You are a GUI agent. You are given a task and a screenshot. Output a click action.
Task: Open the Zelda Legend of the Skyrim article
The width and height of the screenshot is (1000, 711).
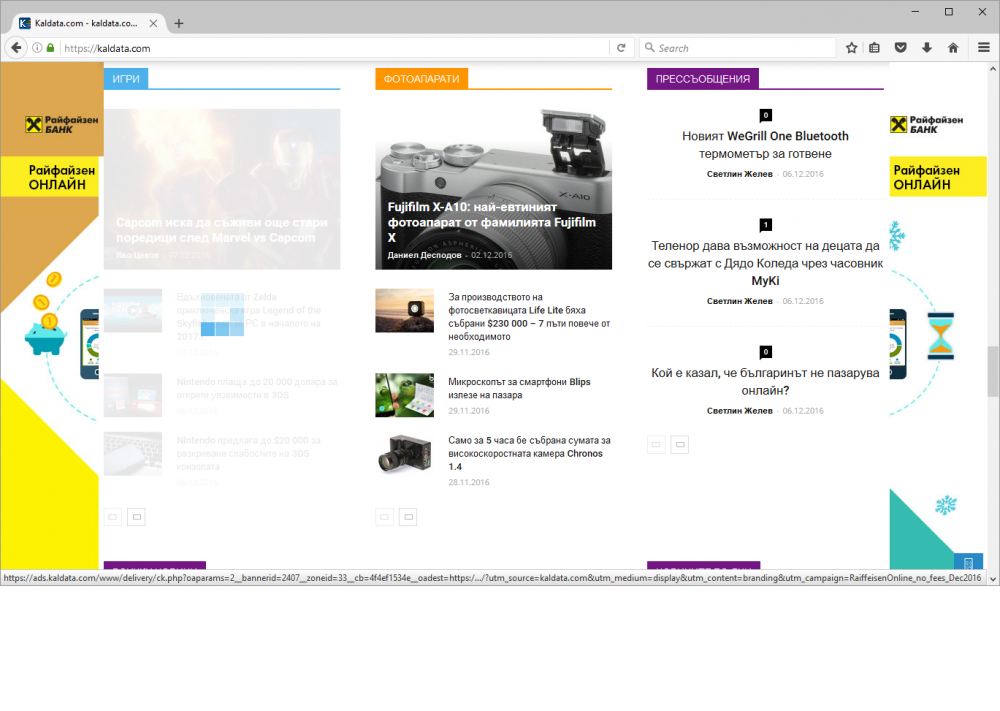pos(249,317)
